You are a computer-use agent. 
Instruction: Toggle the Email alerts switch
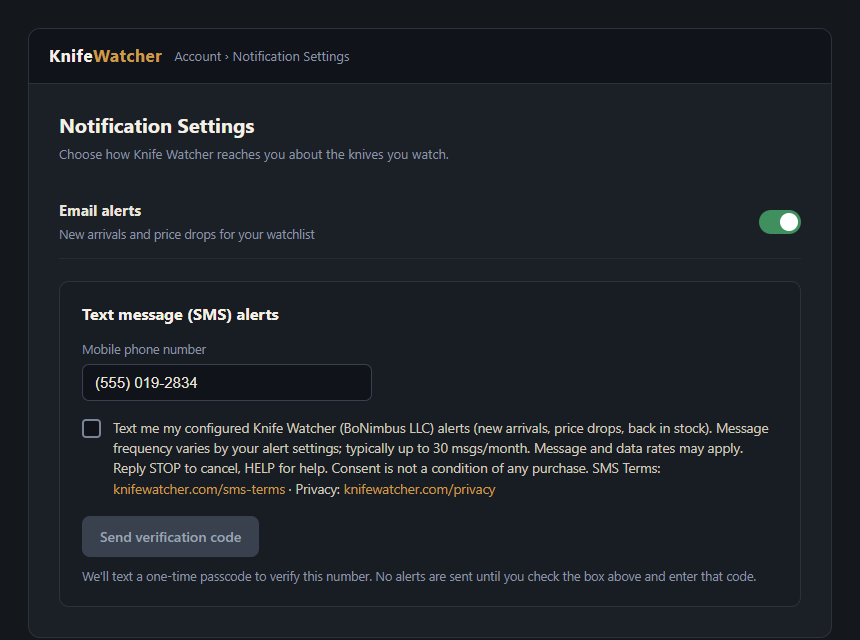[x=779, y=222]
